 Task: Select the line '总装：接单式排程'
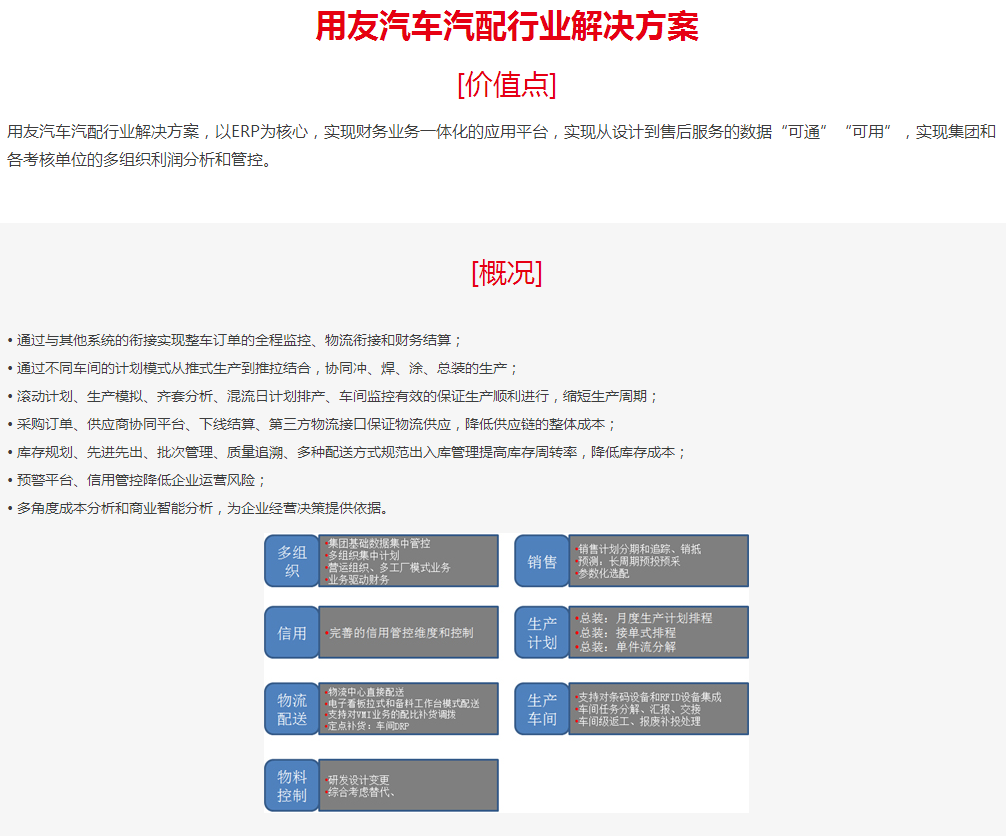626,633
